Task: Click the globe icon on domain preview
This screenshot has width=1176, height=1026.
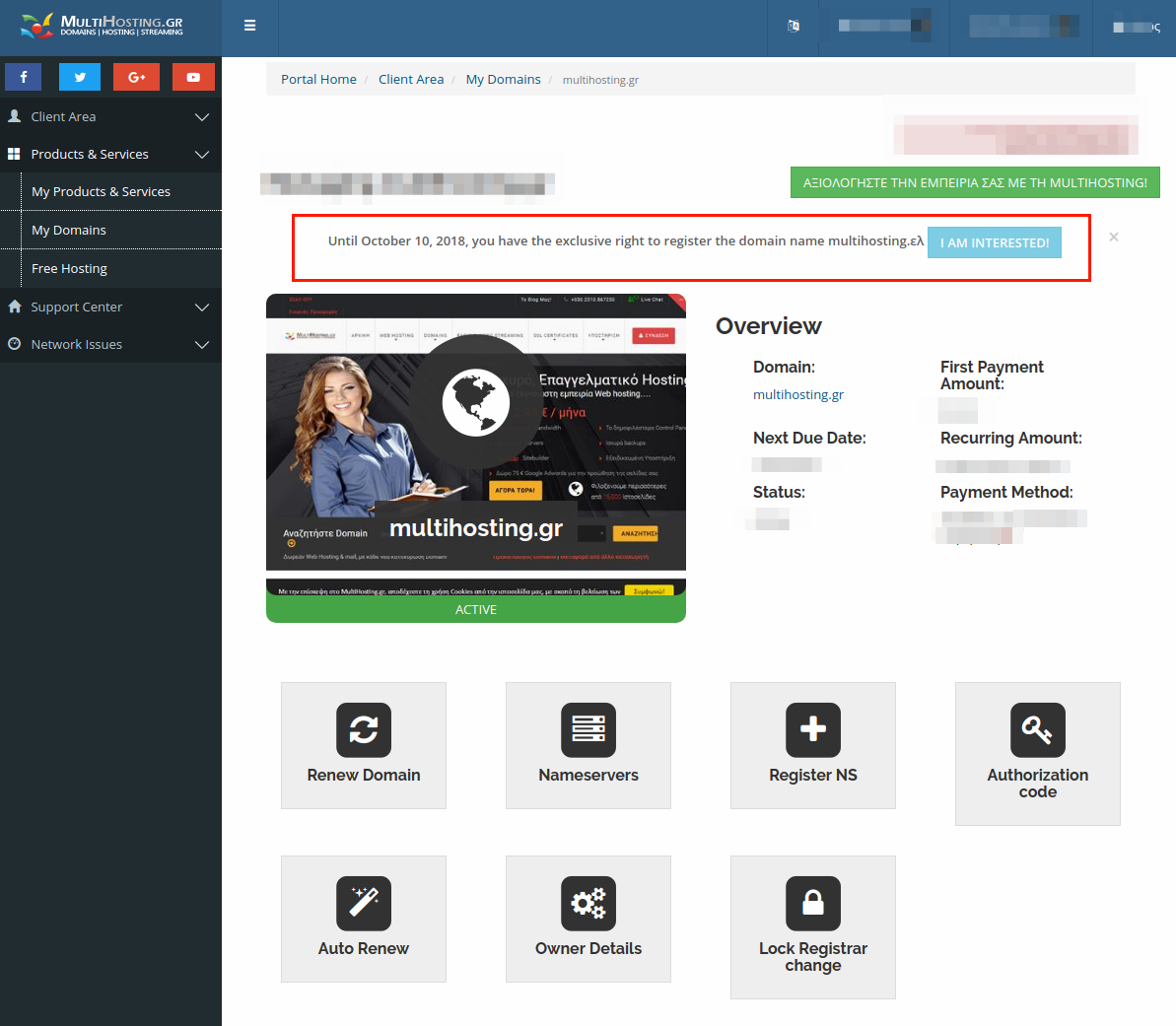Action: 475,403
